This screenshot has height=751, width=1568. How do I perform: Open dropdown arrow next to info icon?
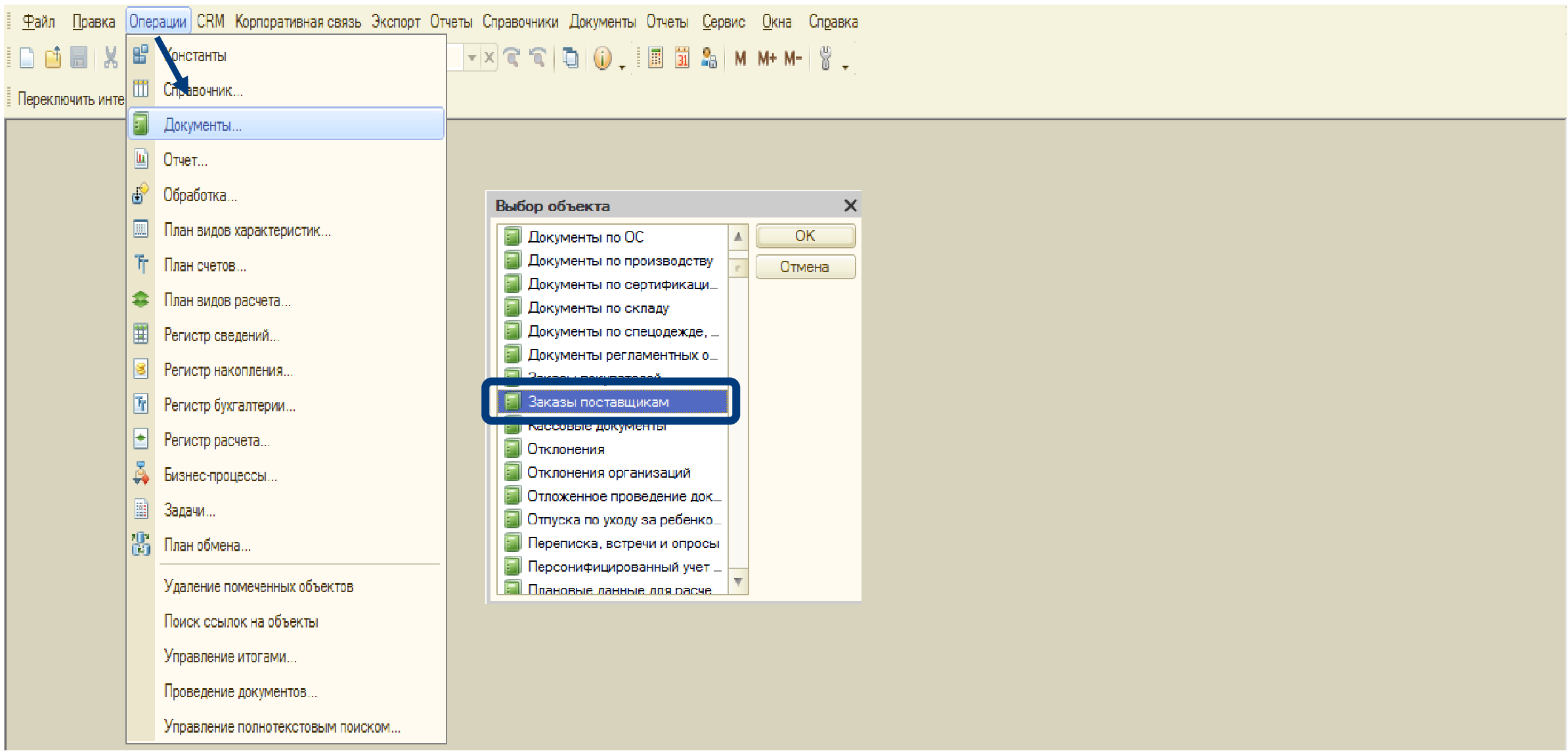point(622,67)
